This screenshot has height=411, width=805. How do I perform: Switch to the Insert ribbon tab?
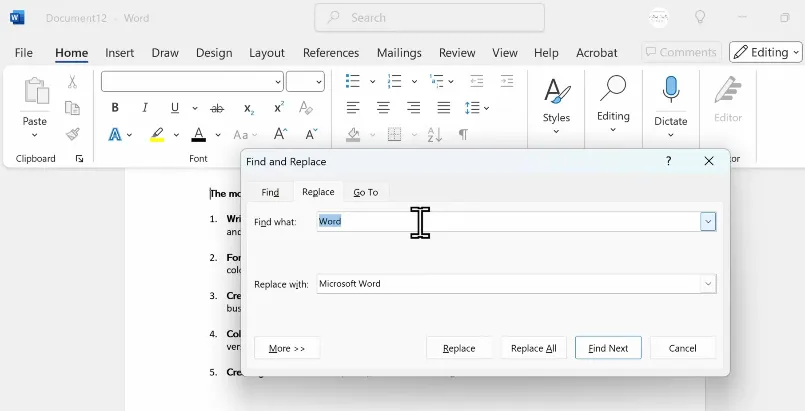pos(120,53)
